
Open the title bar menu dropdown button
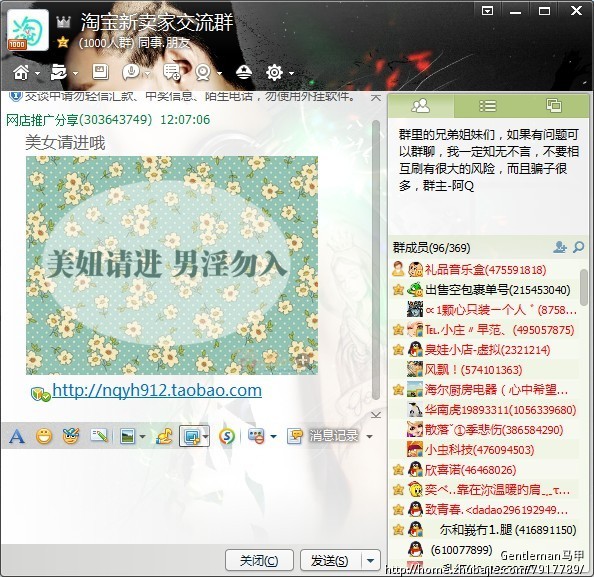pyautogui.click(x=487, y=11)
